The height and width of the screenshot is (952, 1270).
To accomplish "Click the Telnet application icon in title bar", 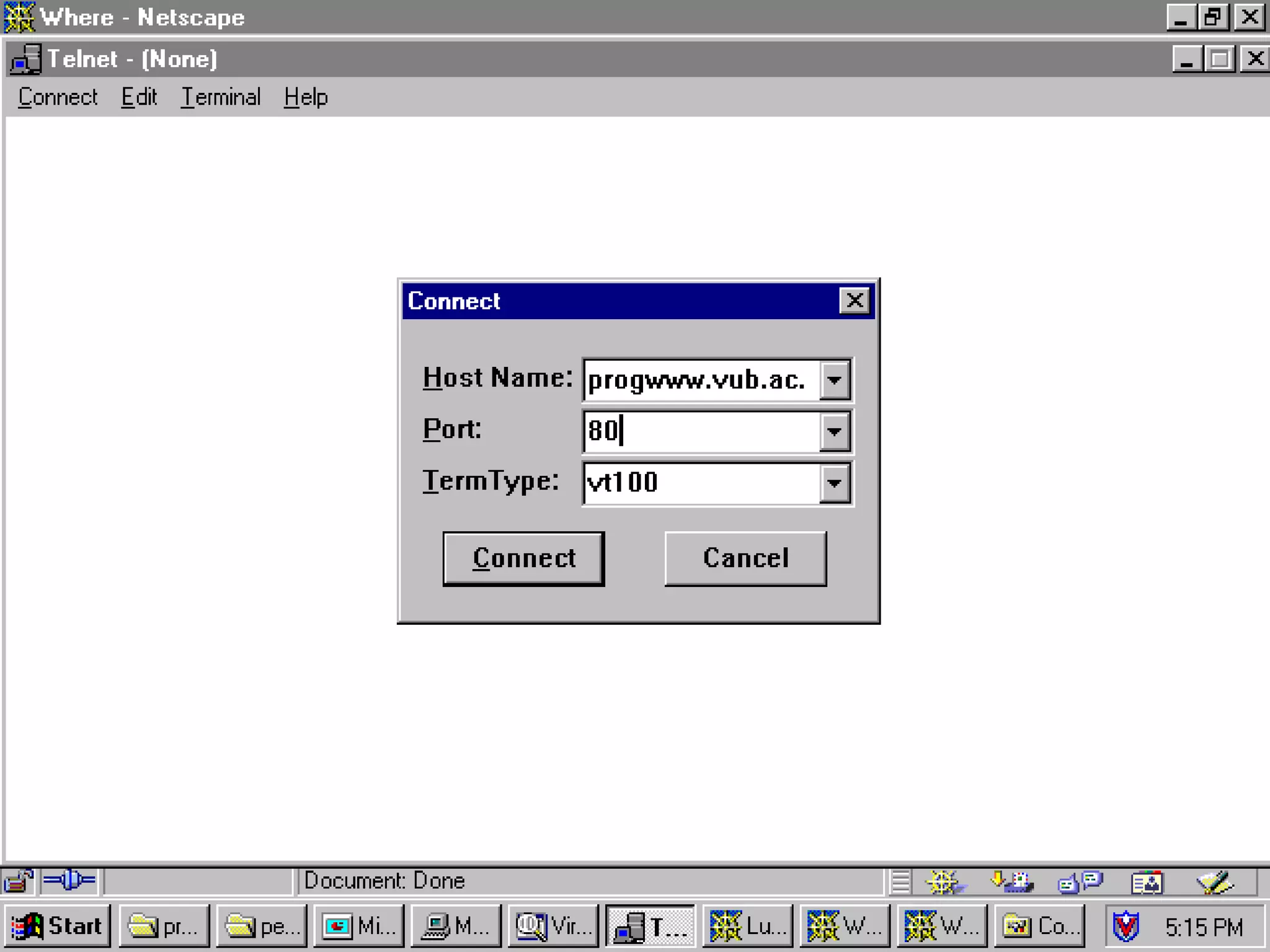I will [x=25, y=59].
